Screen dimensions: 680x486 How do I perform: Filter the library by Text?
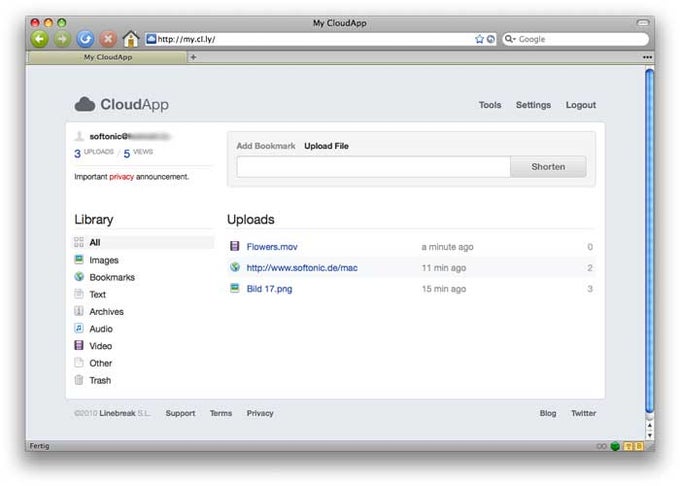(98, 294)
